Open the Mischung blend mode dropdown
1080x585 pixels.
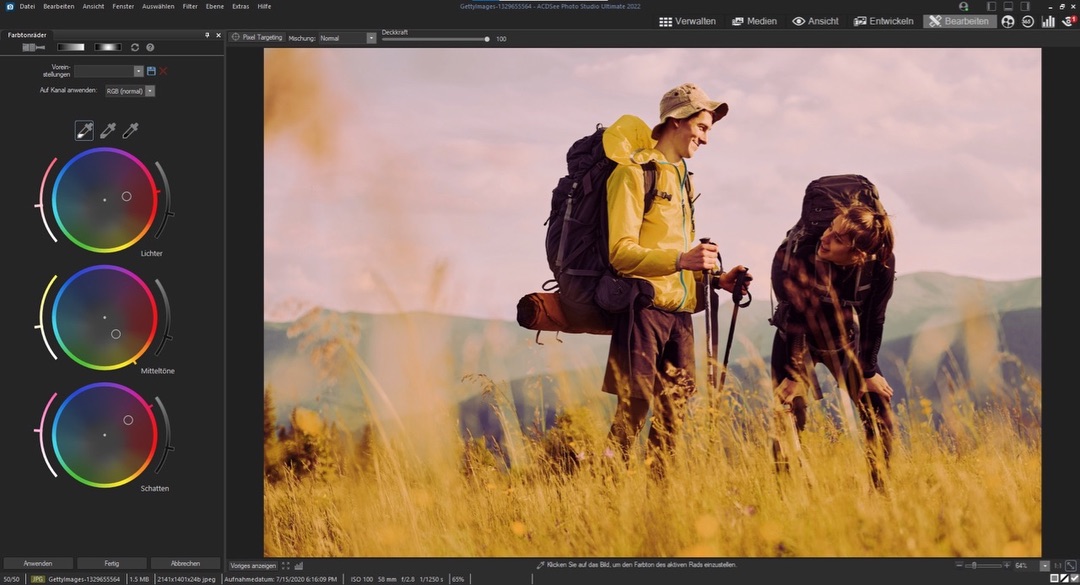371,38
